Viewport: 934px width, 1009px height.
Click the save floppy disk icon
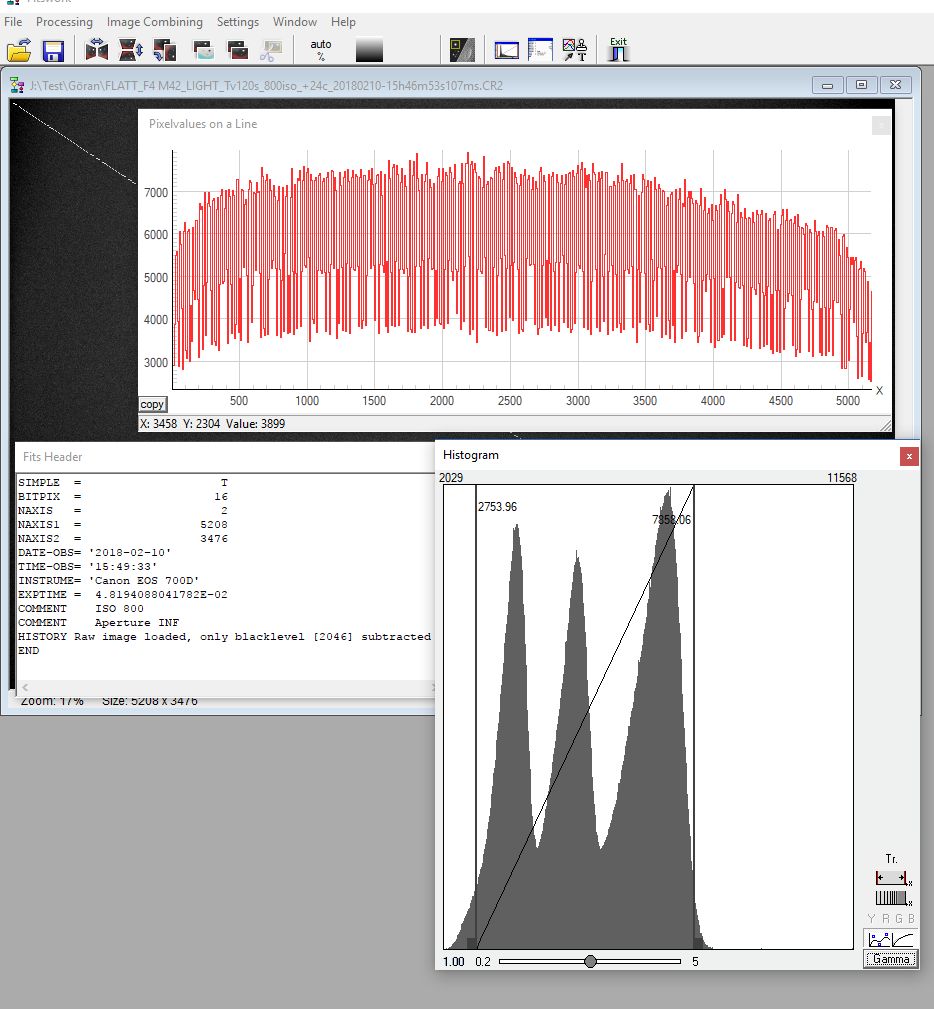pyautogui.click(x=53, y=50)
